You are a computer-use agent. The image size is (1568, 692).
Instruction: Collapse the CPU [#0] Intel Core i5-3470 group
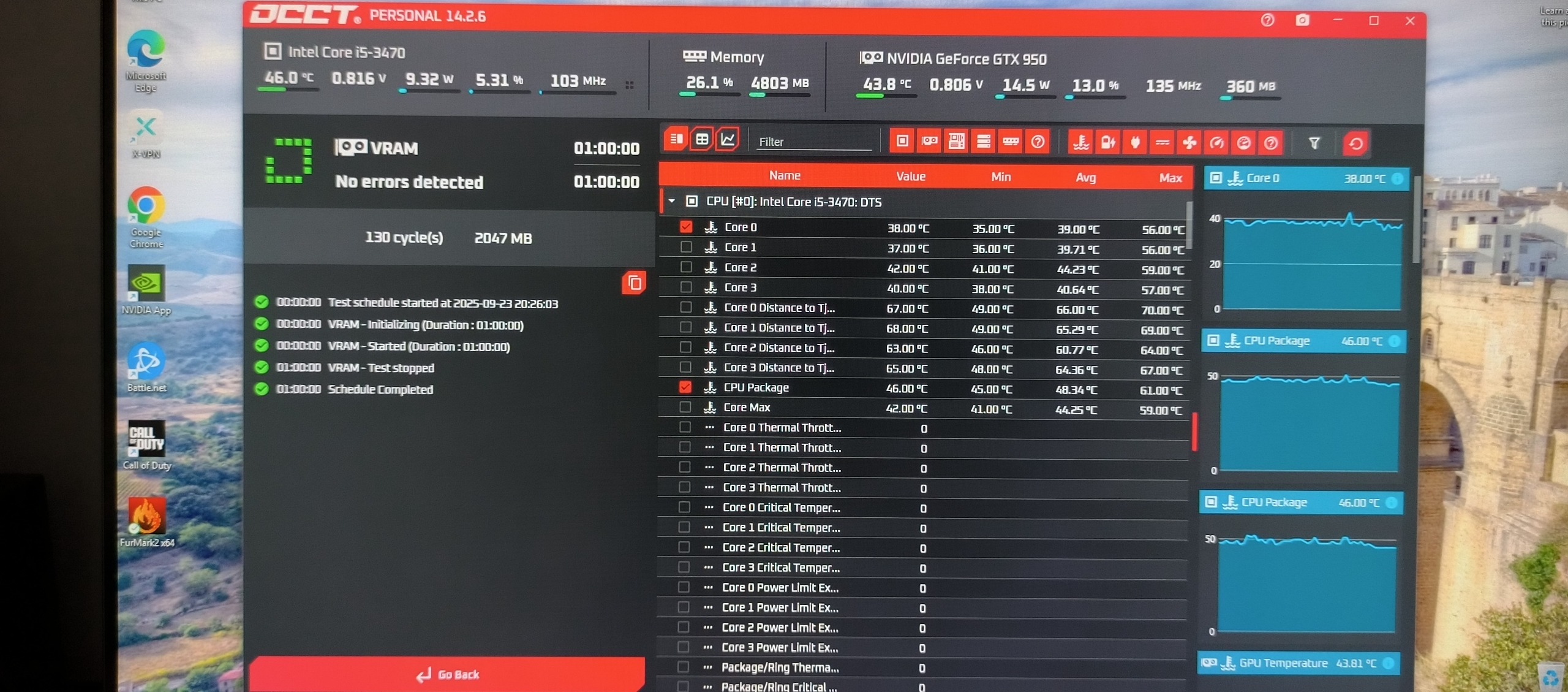click(672, 201)
